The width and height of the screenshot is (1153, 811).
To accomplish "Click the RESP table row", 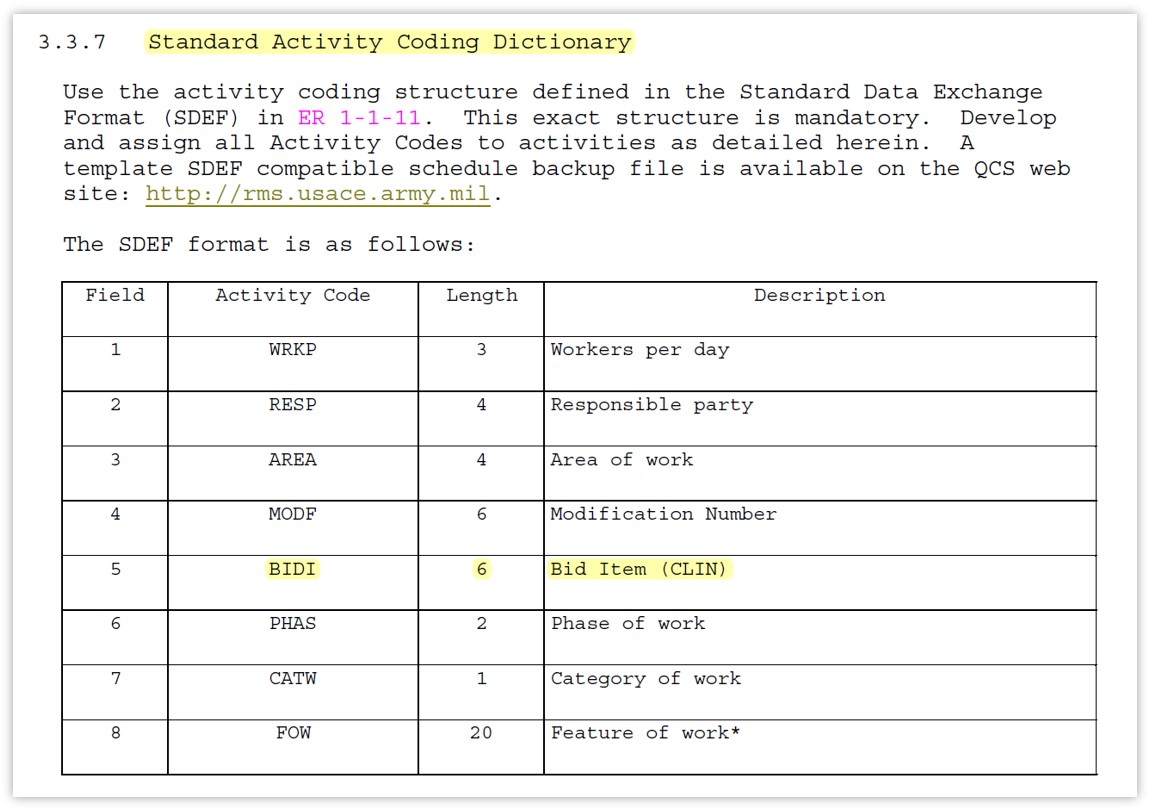I will point(292,404).
